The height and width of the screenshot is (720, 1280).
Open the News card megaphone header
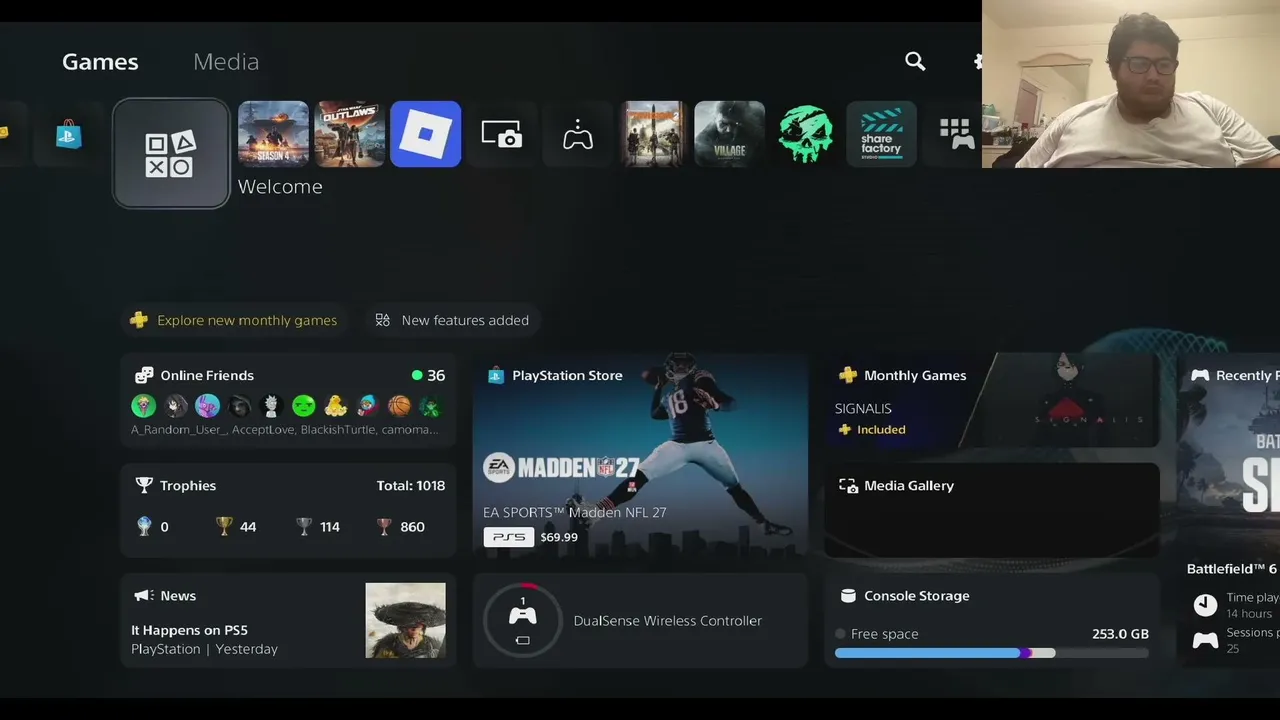tap(165, 595)
